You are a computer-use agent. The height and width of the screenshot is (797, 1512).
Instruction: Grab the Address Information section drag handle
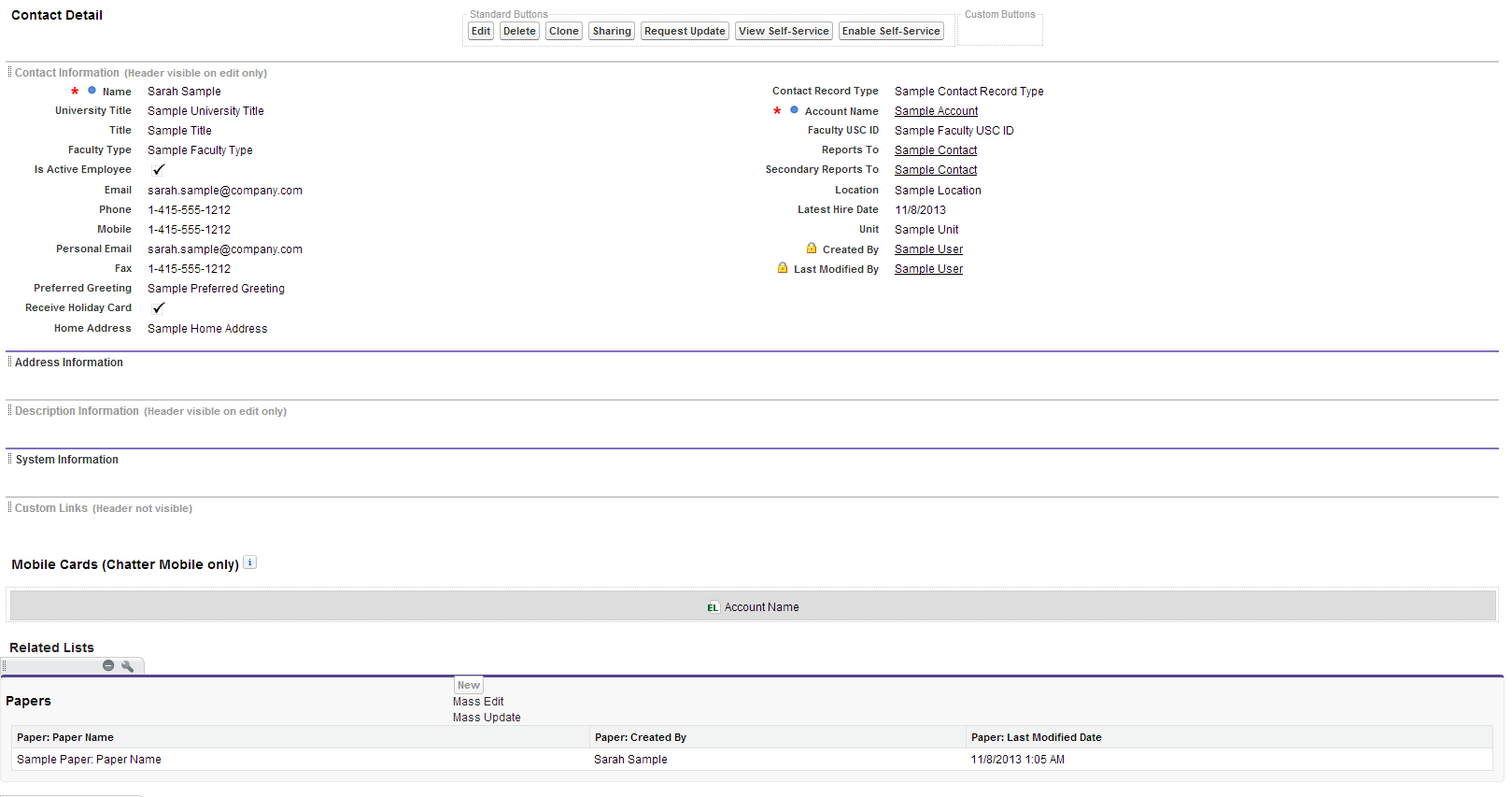point(9,362)
